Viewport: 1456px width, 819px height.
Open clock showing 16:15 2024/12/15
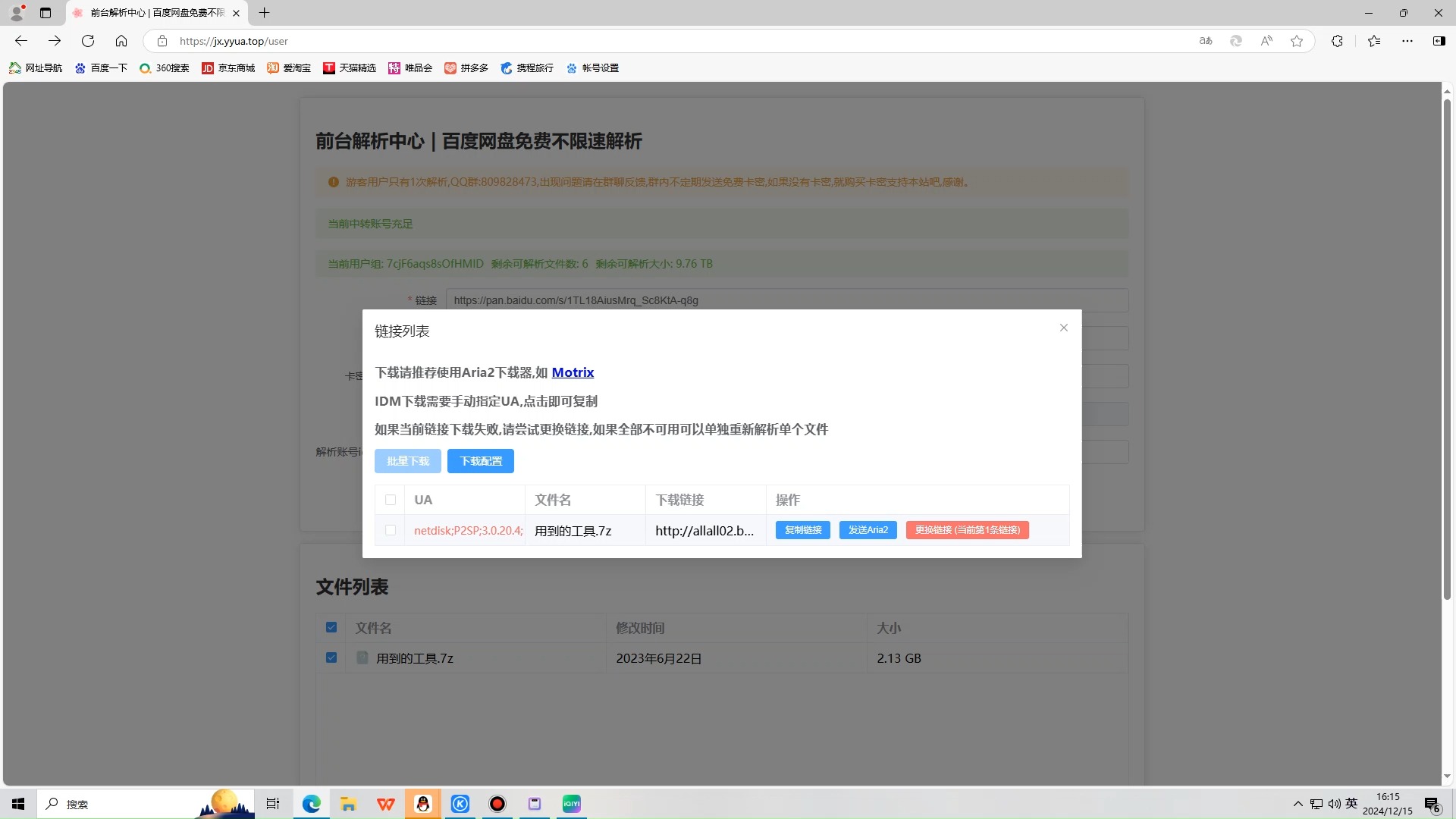pos(1388,804)
